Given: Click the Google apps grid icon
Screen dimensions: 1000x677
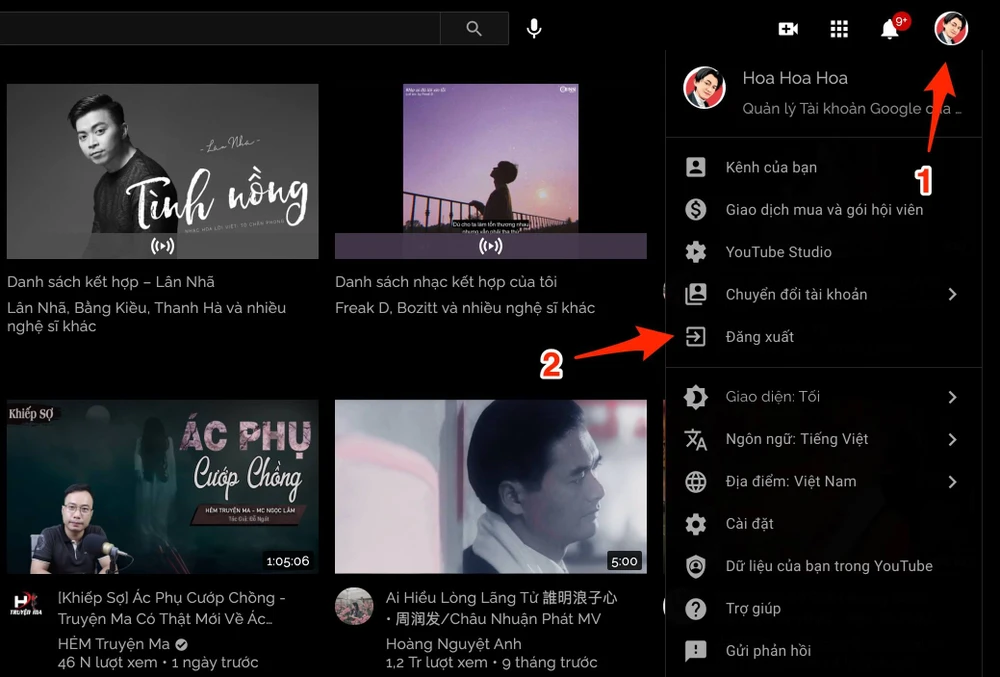Looking at the screenshot, I should pyautogui.click(x=839, y=28).
